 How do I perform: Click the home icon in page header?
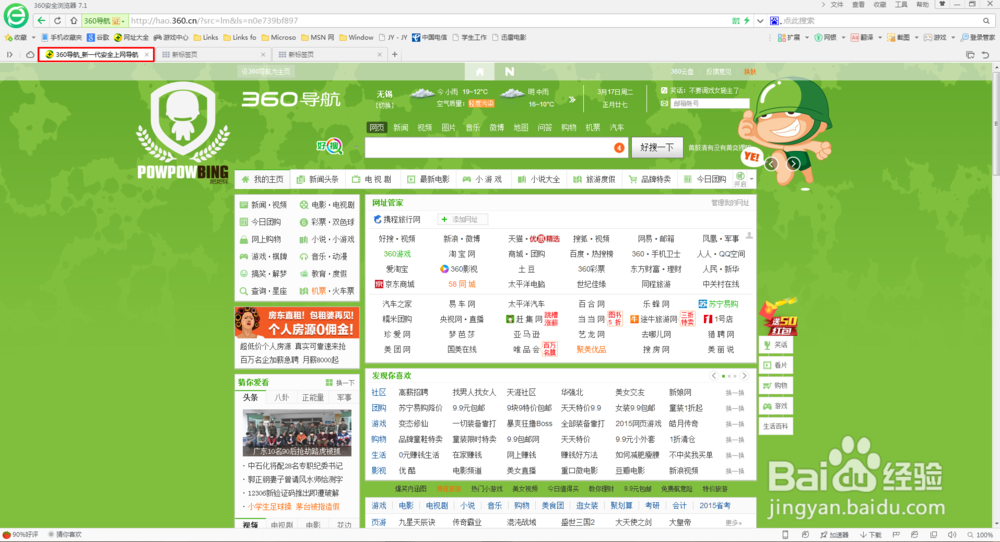click(480, 71)
